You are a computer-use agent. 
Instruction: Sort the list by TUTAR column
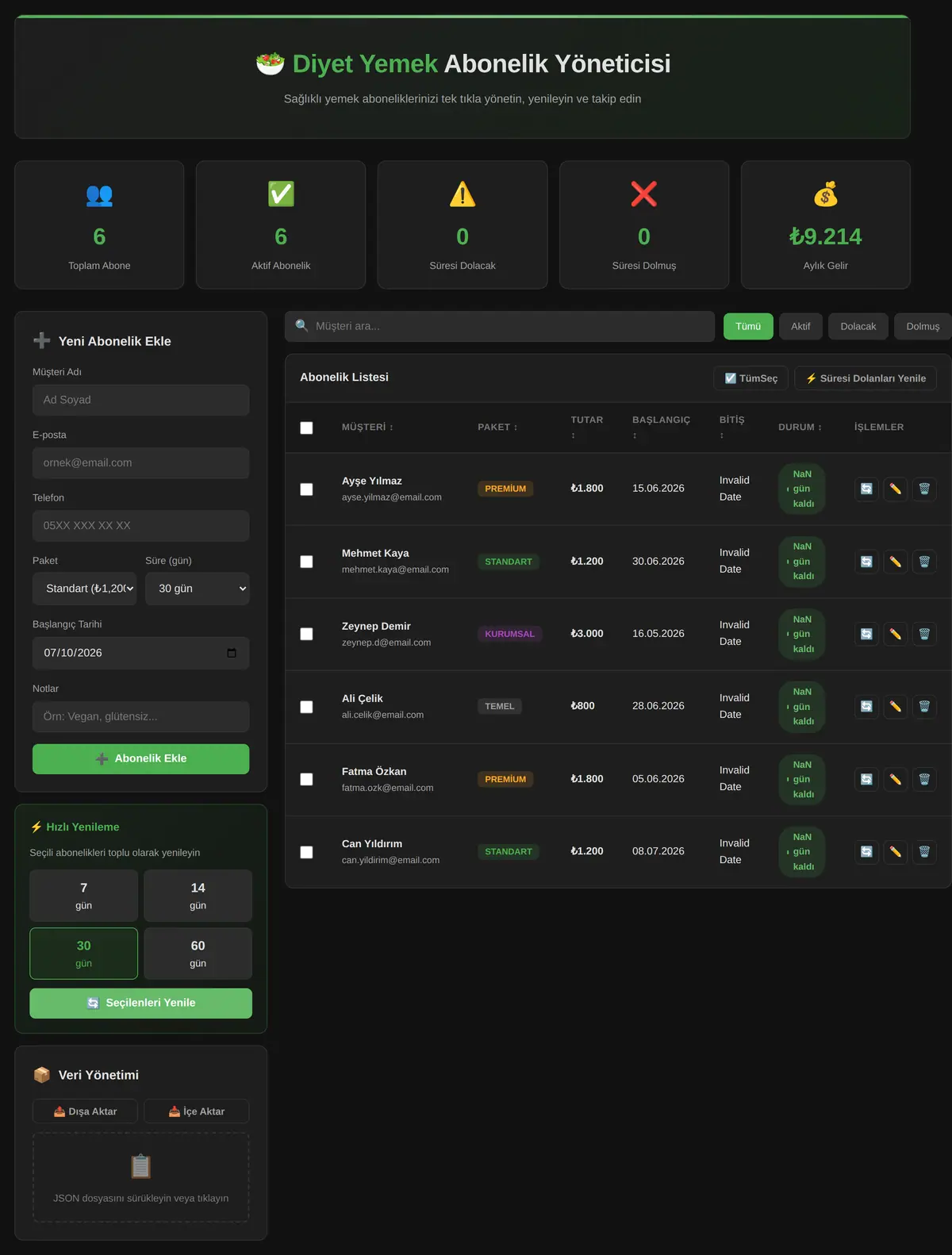(x=587, y=427)
